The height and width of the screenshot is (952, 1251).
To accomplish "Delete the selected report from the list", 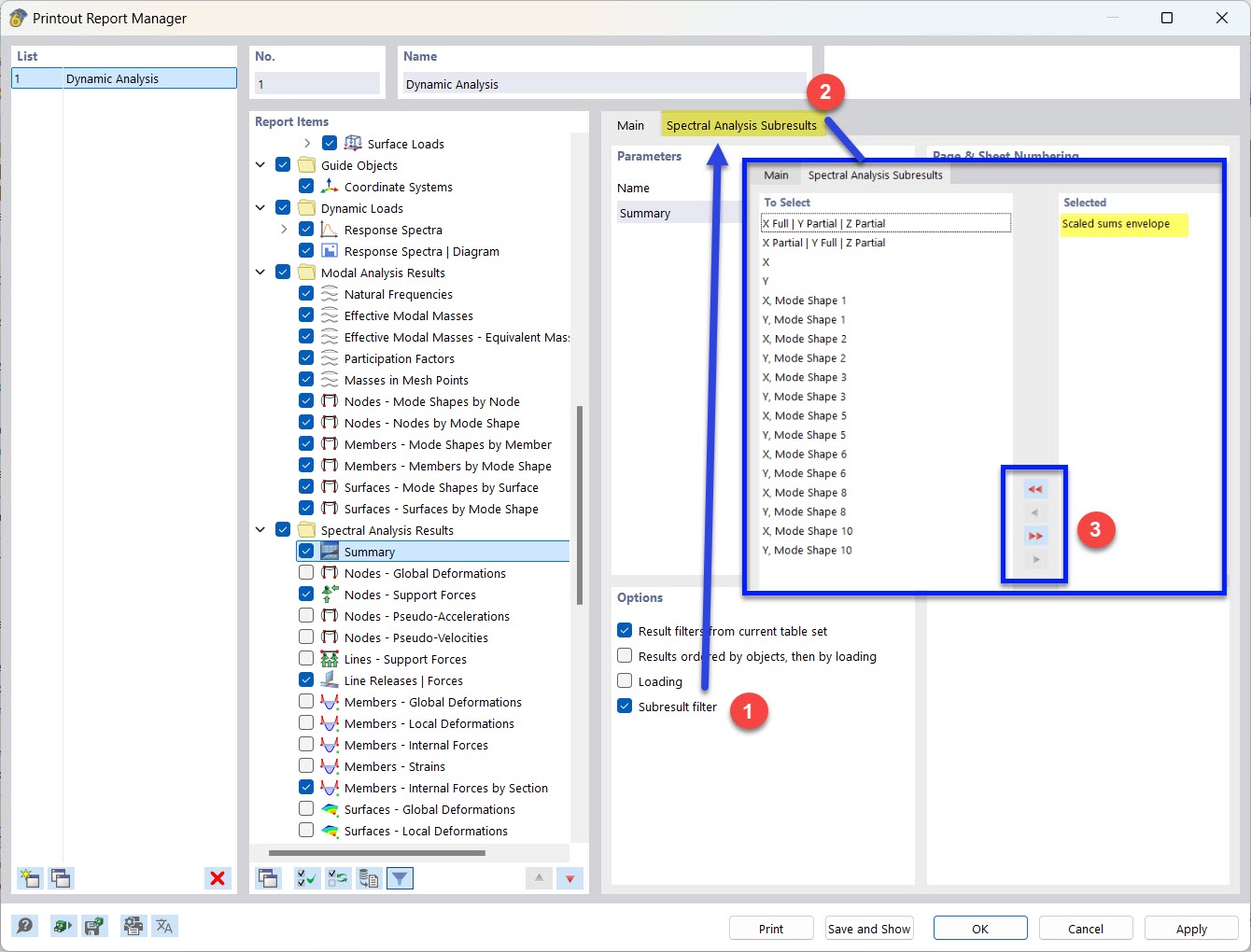I will [218, 878].
